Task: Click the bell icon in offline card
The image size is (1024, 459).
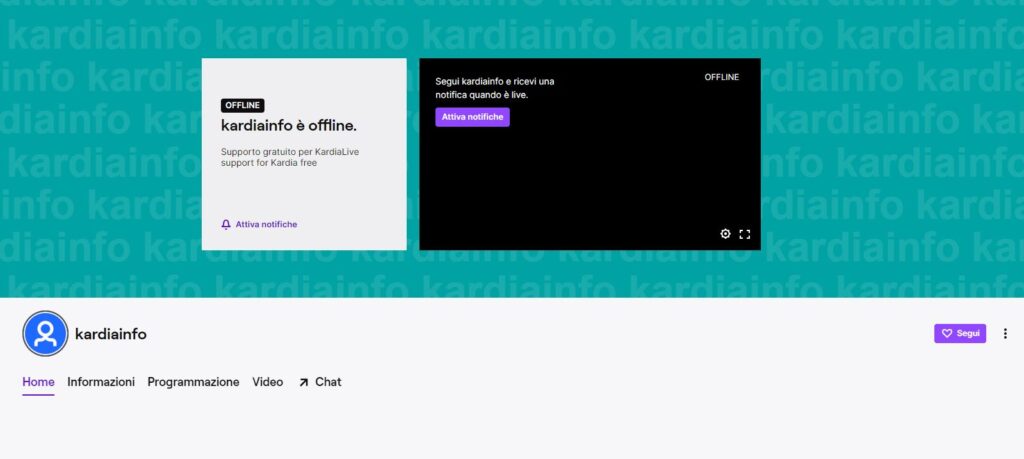Action: [226, 224]
